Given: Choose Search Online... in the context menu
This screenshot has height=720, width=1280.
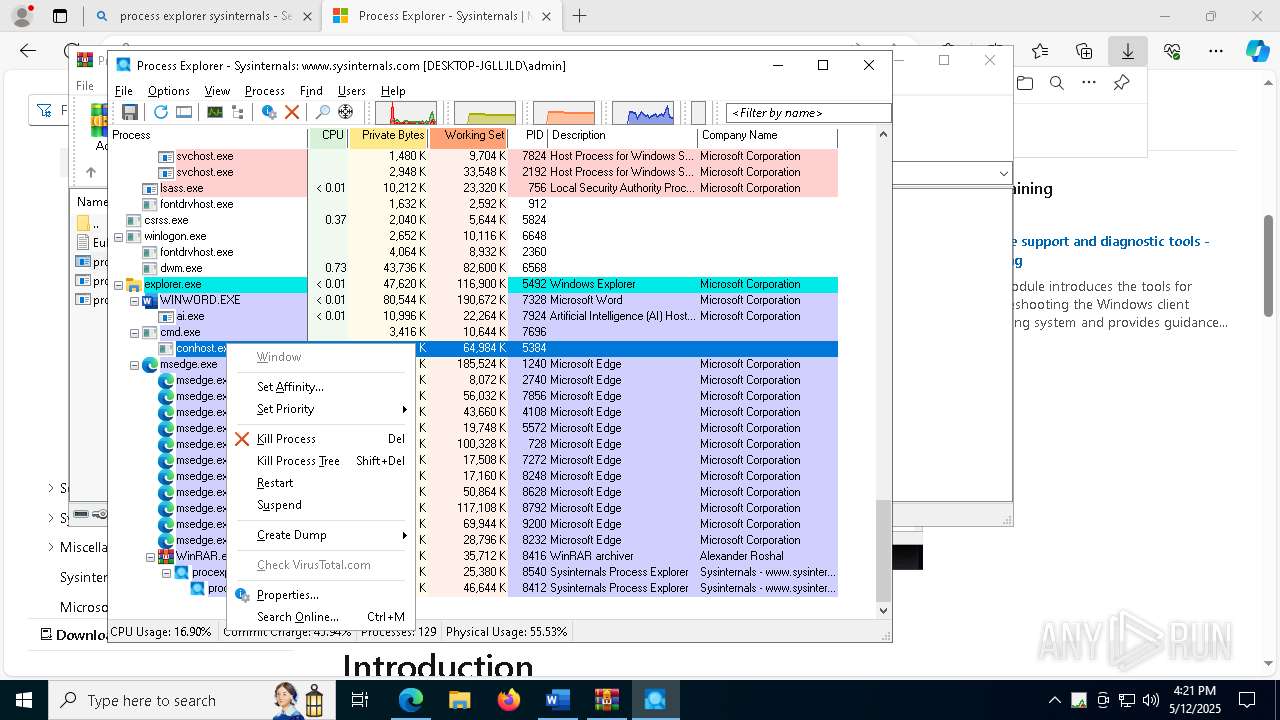Looking at the screenshot, I should (x=320, y=617).
